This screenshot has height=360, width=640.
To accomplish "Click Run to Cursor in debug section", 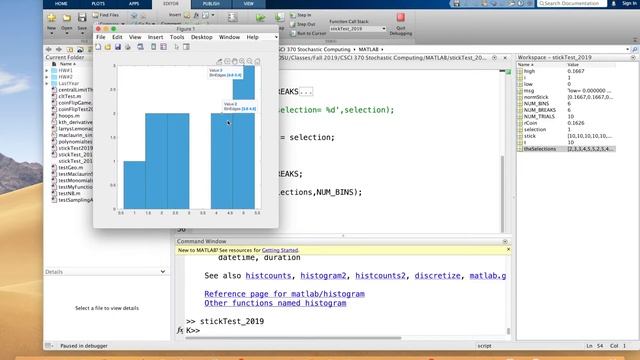I will [x=308, y=33].
